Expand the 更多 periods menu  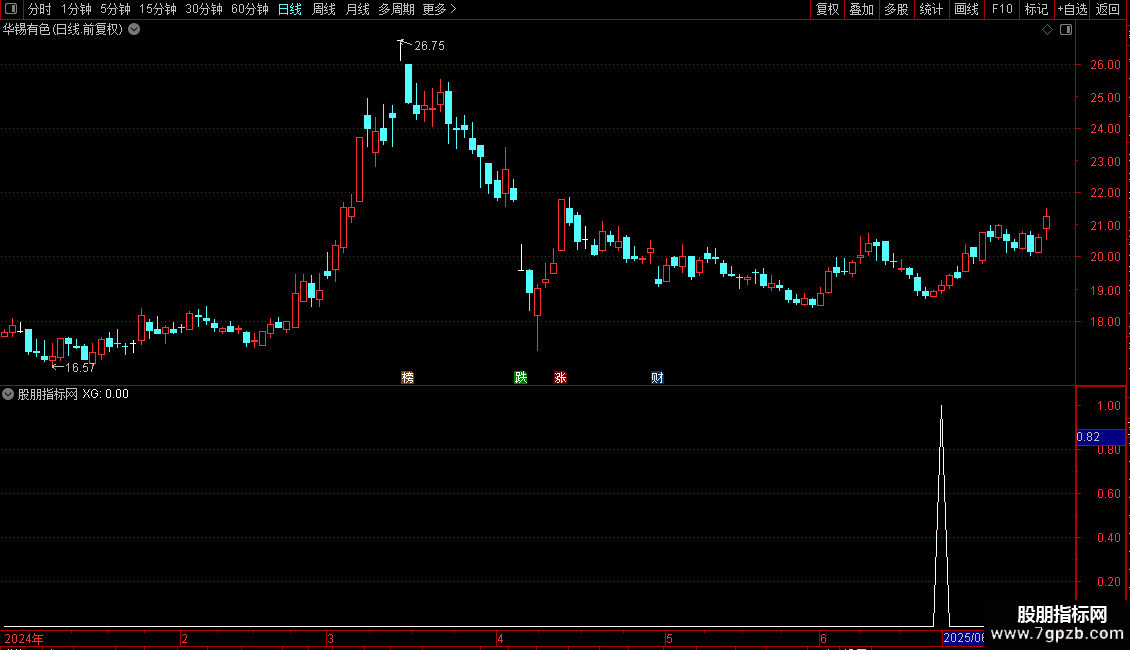[439, 9]
